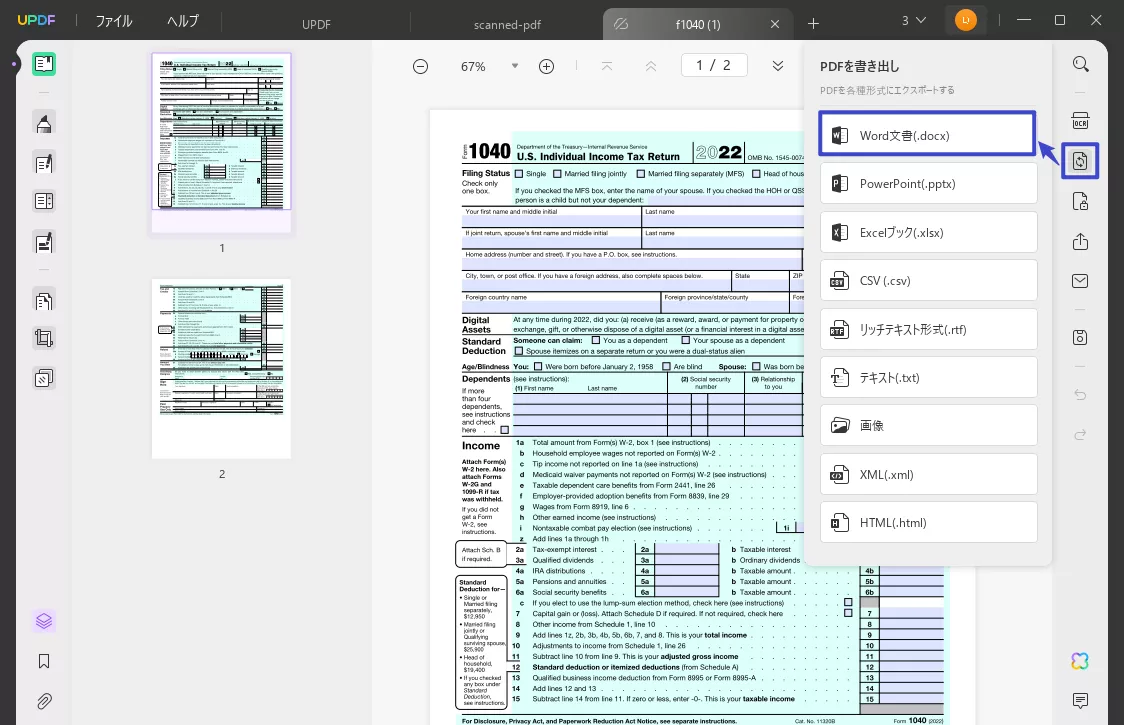Click the Save as other icon

(x=1080, y=337)
